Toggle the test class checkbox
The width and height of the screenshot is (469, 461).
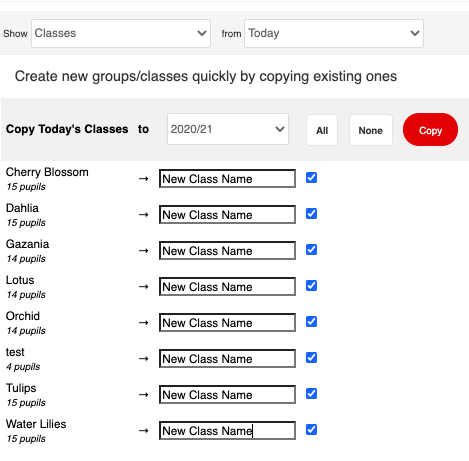pos(311,358)
